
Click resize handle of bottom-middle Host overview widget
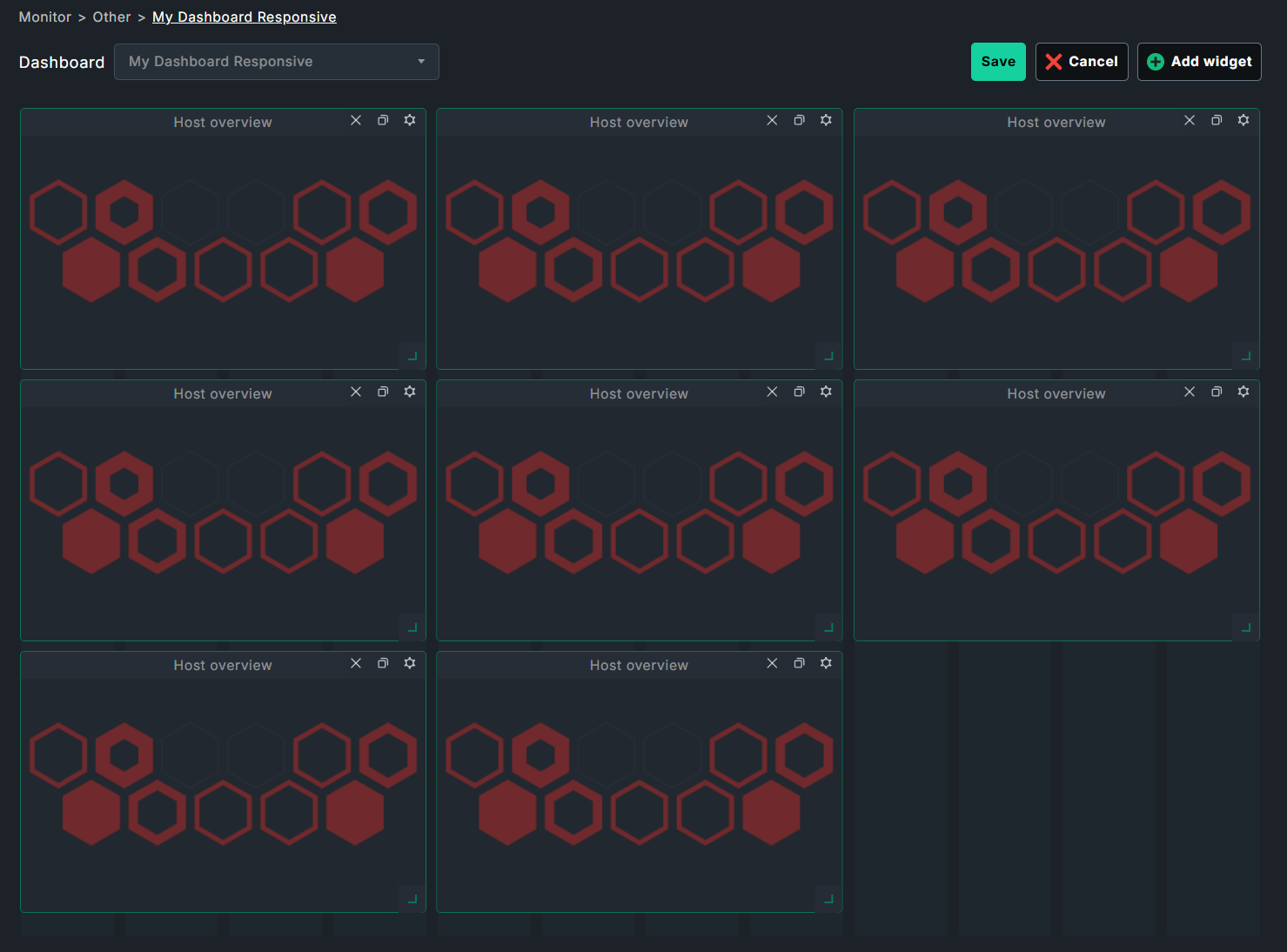[828, 899]
